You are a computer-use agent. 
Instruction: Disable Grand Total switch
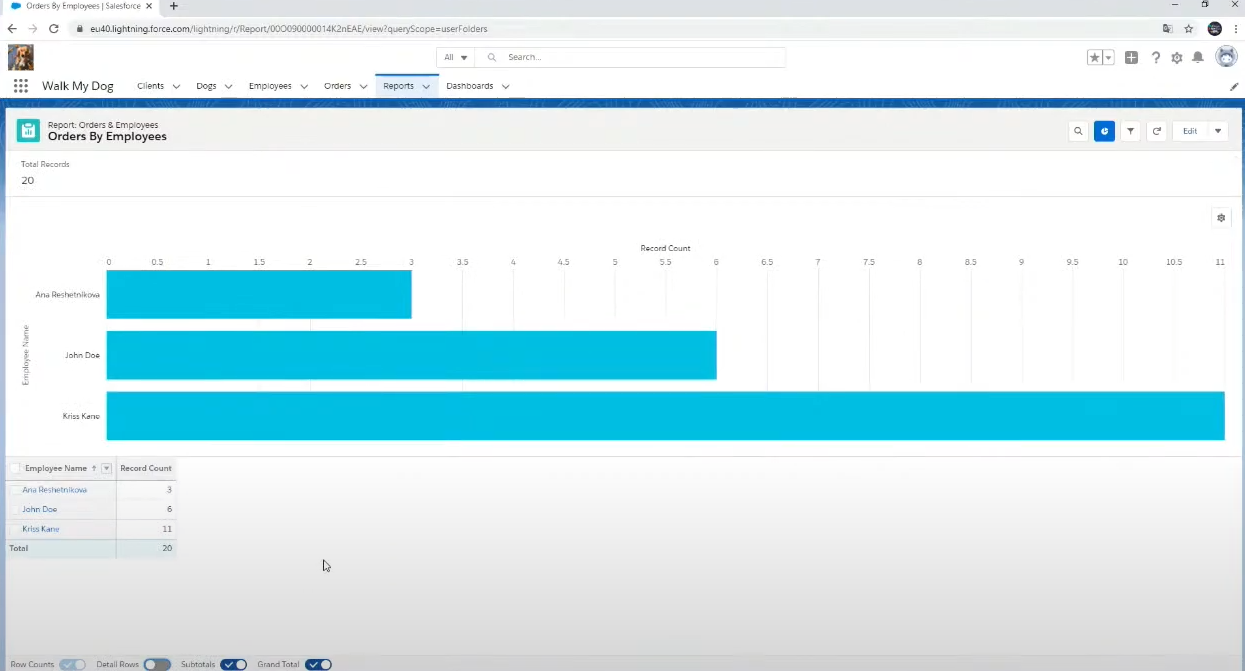point(318,664)
